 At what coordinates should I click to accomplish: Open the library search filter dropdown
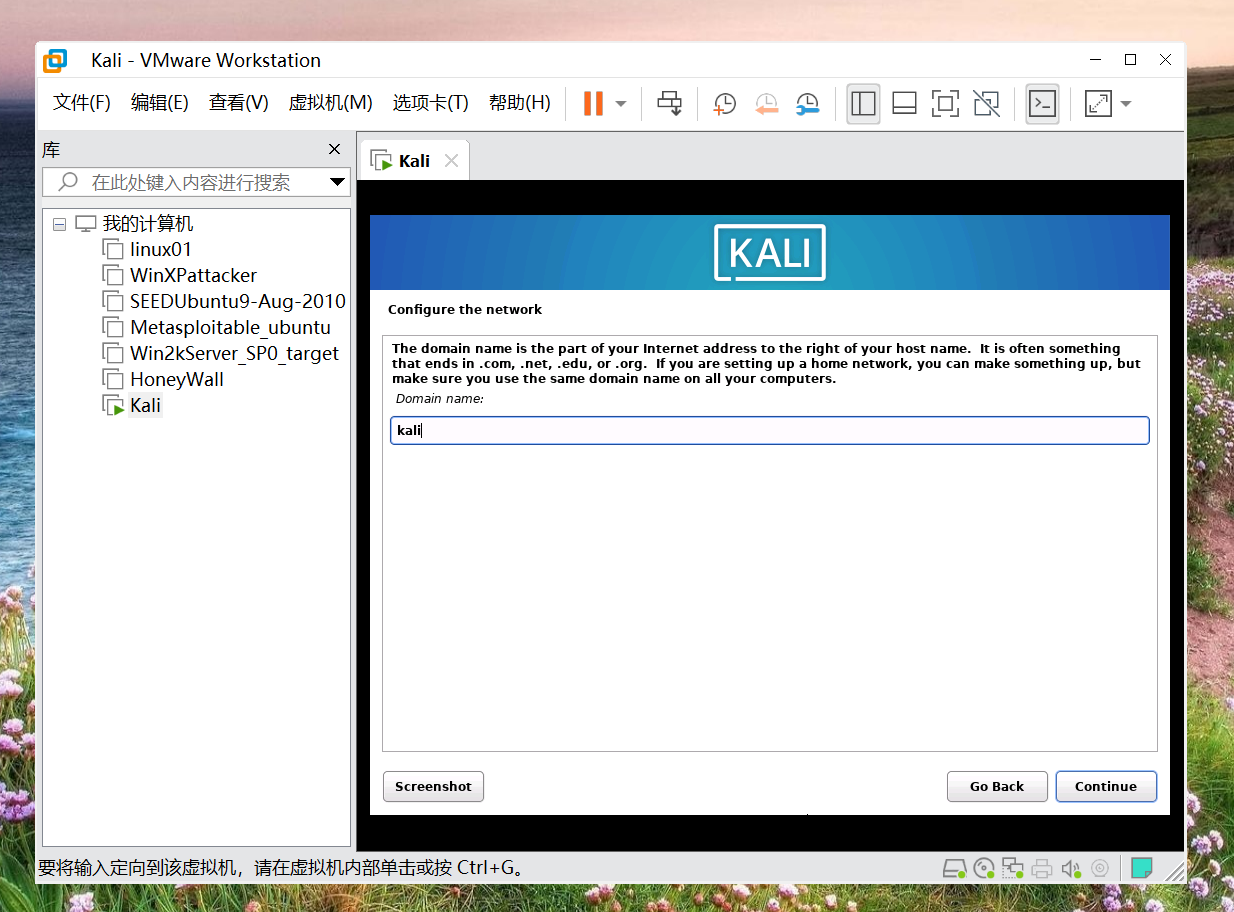(337, 182)
